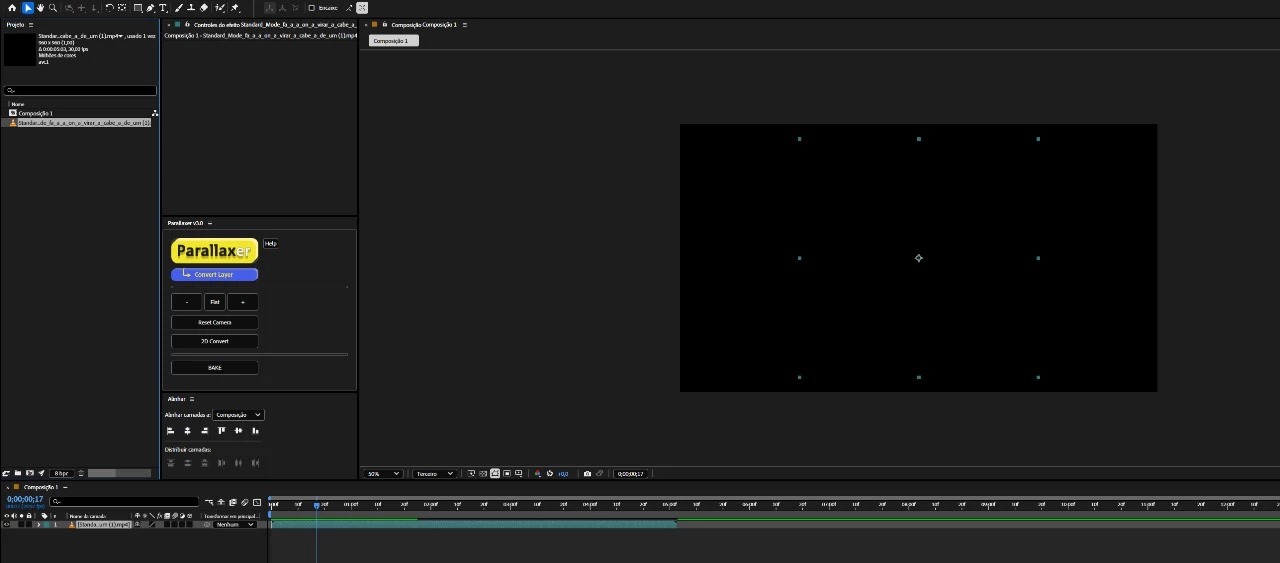Click the project search field
Viewport: 1280px width, 563px height.
tap(80, 90)
